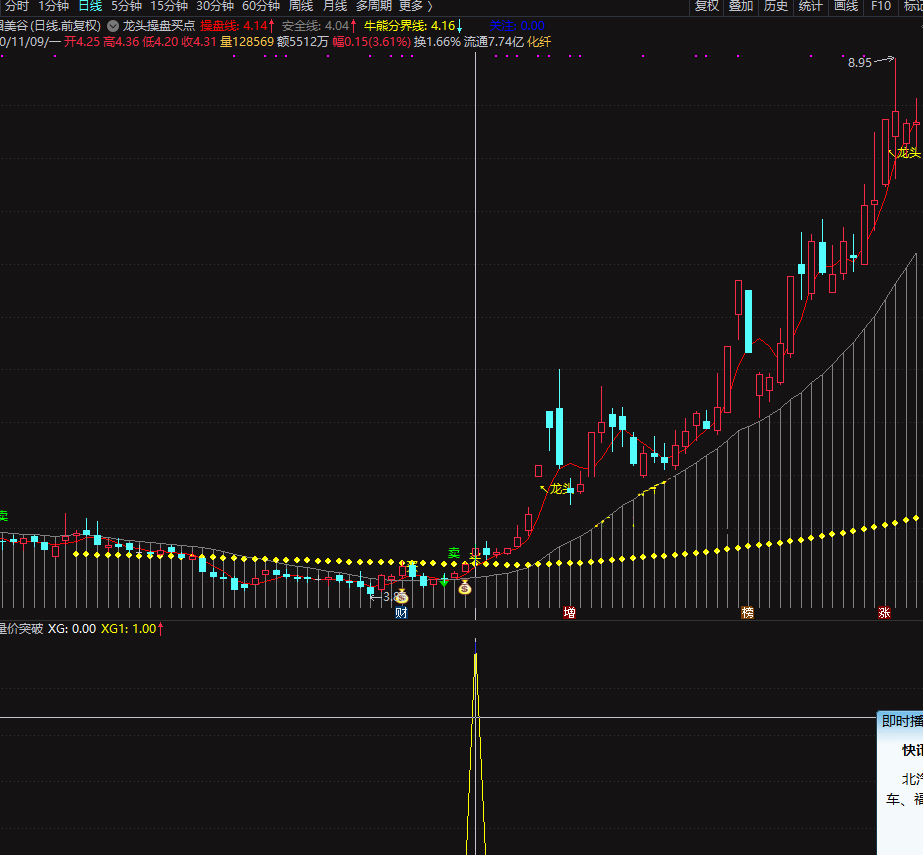This screenshot has height=855, width=923.
Task: Switch to the 分时 intraday chart tab
Action: tap(16, 6)
